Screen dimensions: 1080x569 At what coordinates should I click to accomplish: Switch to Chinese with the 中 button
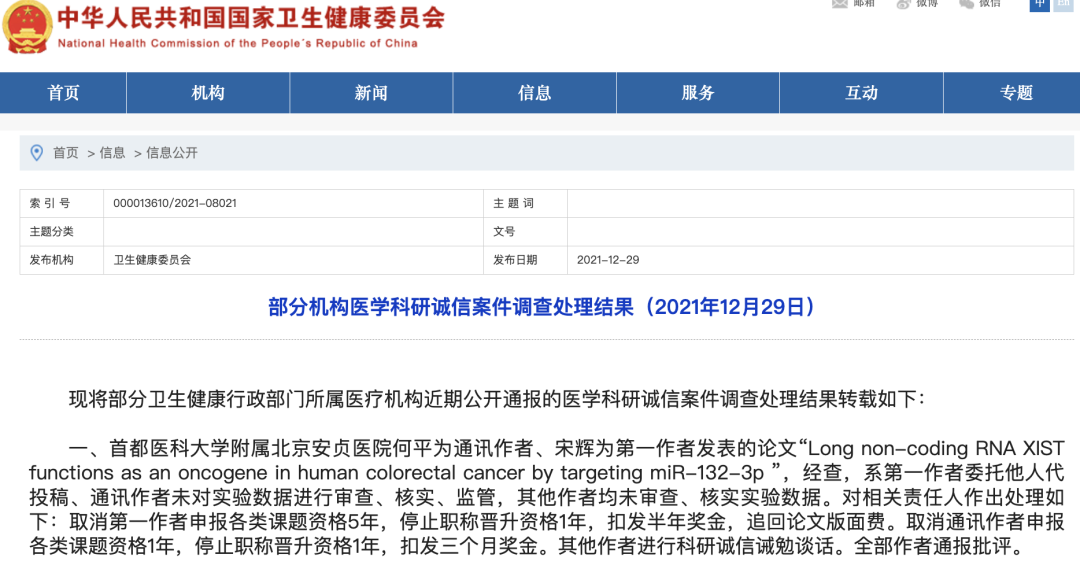point(1040,4)
